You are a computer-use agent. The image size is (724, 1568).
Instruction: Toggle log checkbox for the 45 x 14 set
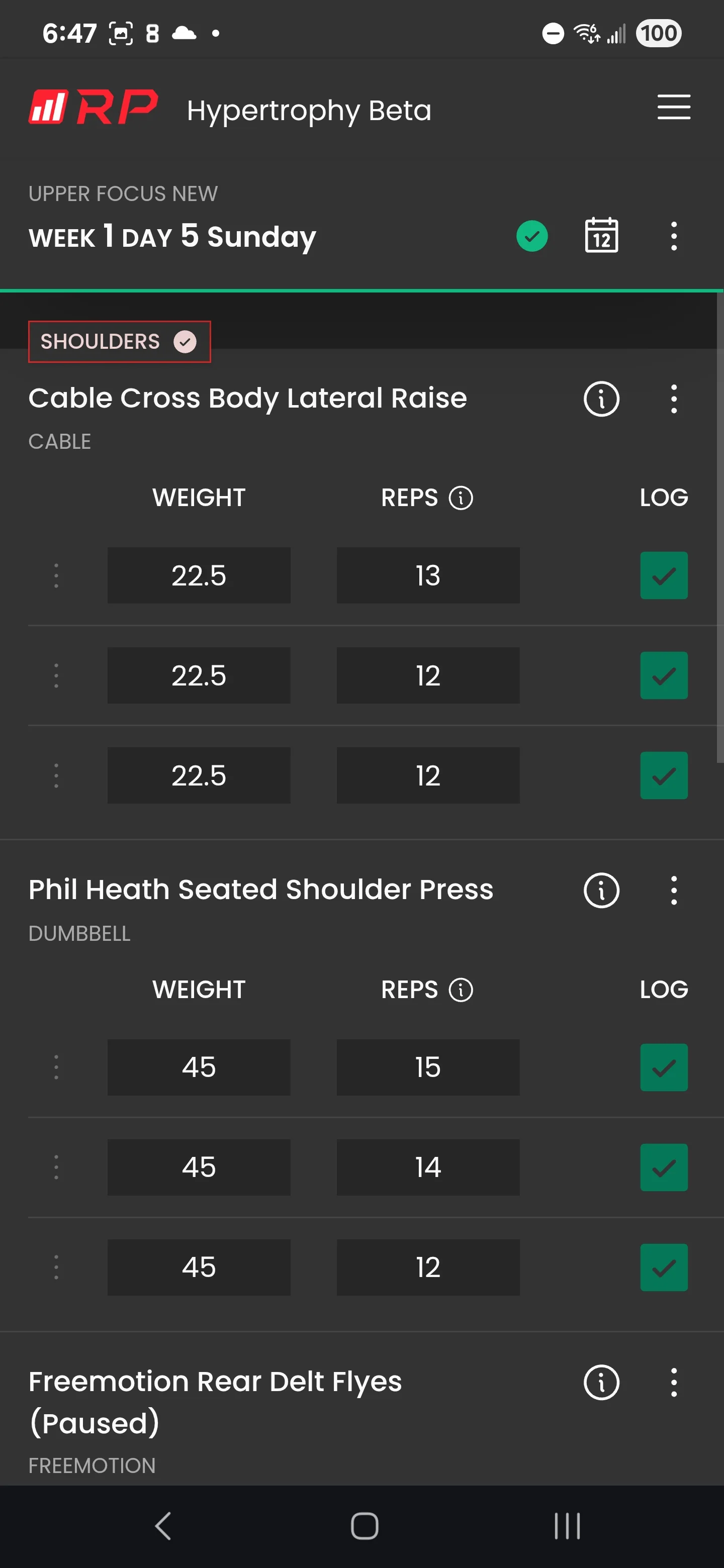[x=663, y=1167]
